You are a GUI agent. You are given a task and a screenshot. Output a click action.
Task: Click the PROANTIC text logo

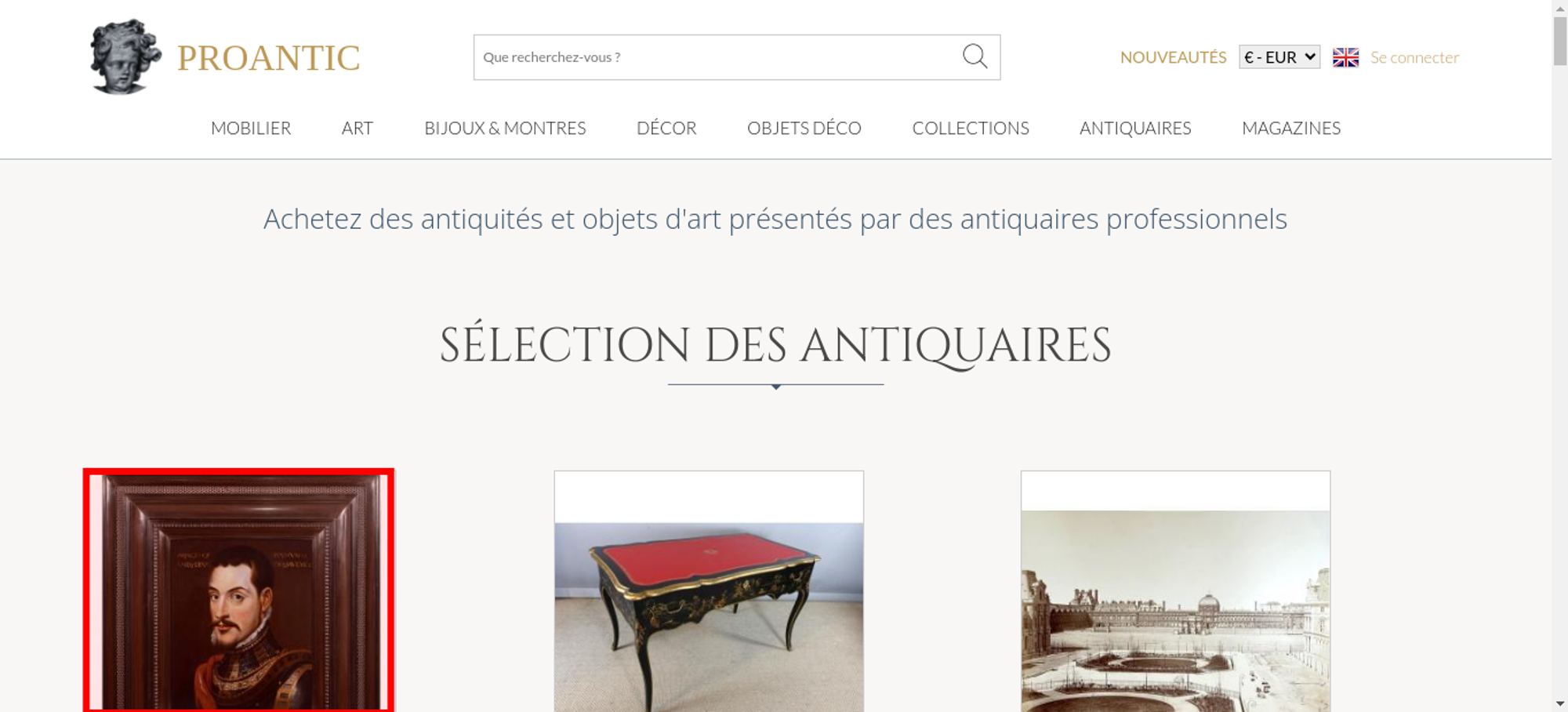(x=268, y=58)
